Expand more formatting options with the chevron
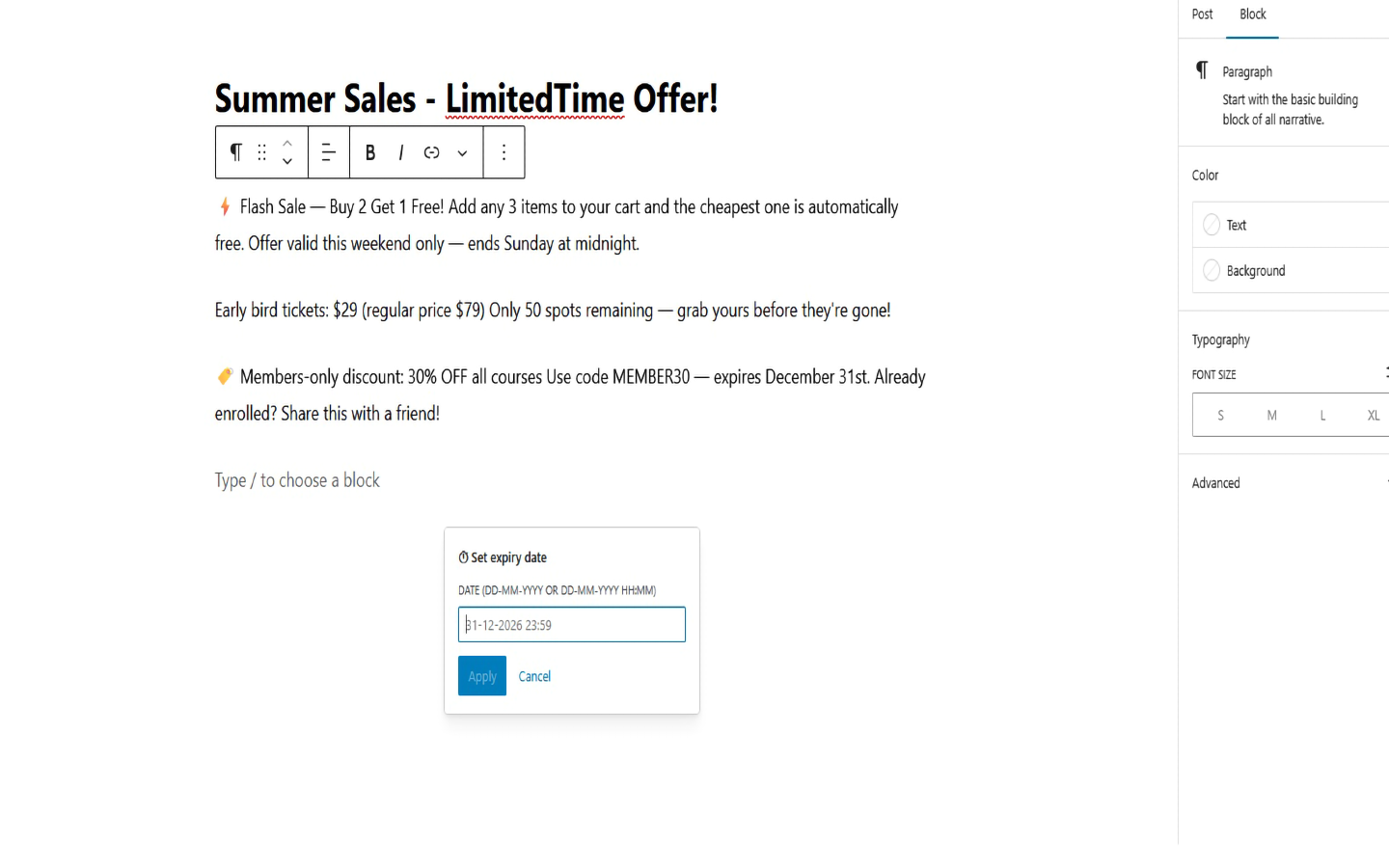 pyautogui.click(x=462, y=152)
